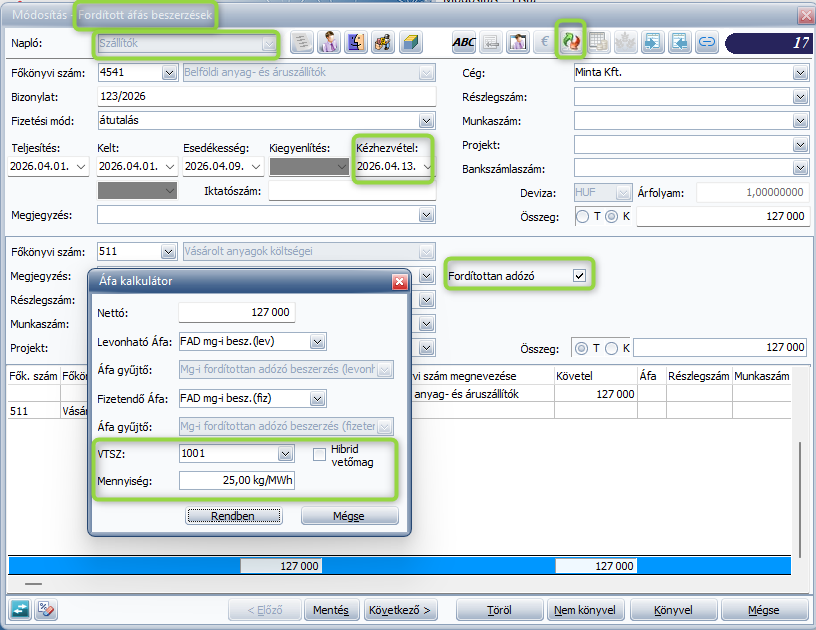The image size is (816, 630).
Task: Click the blue swap arrows icon at bottom-left
Action: point(20,609)
